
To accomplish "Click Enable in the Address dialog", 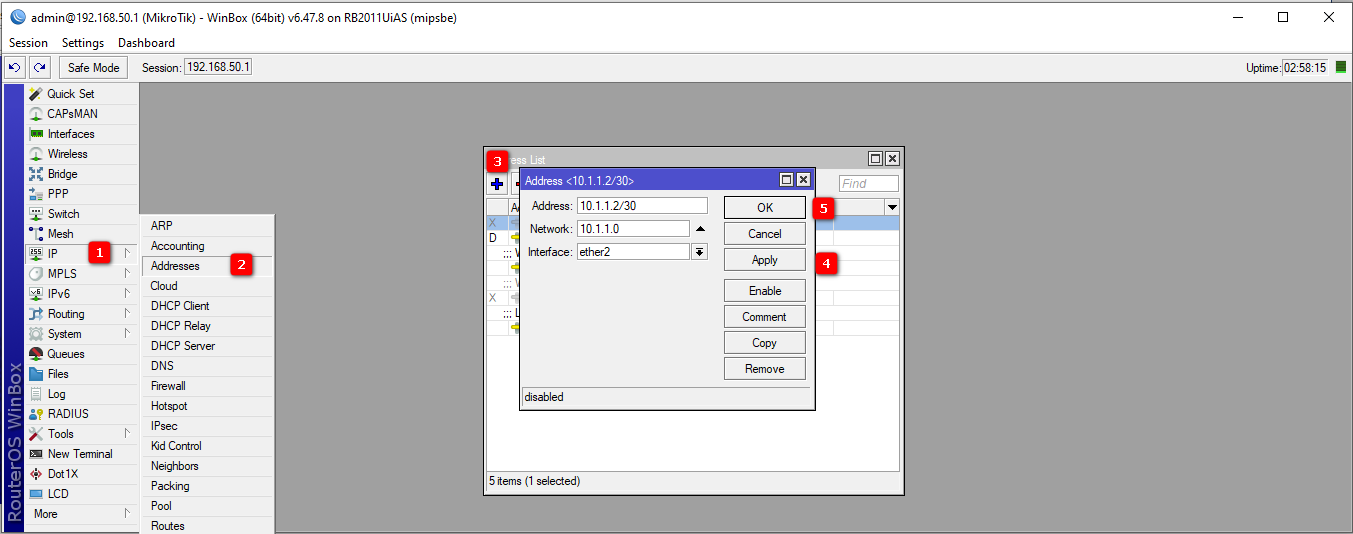I will point(764,291).
